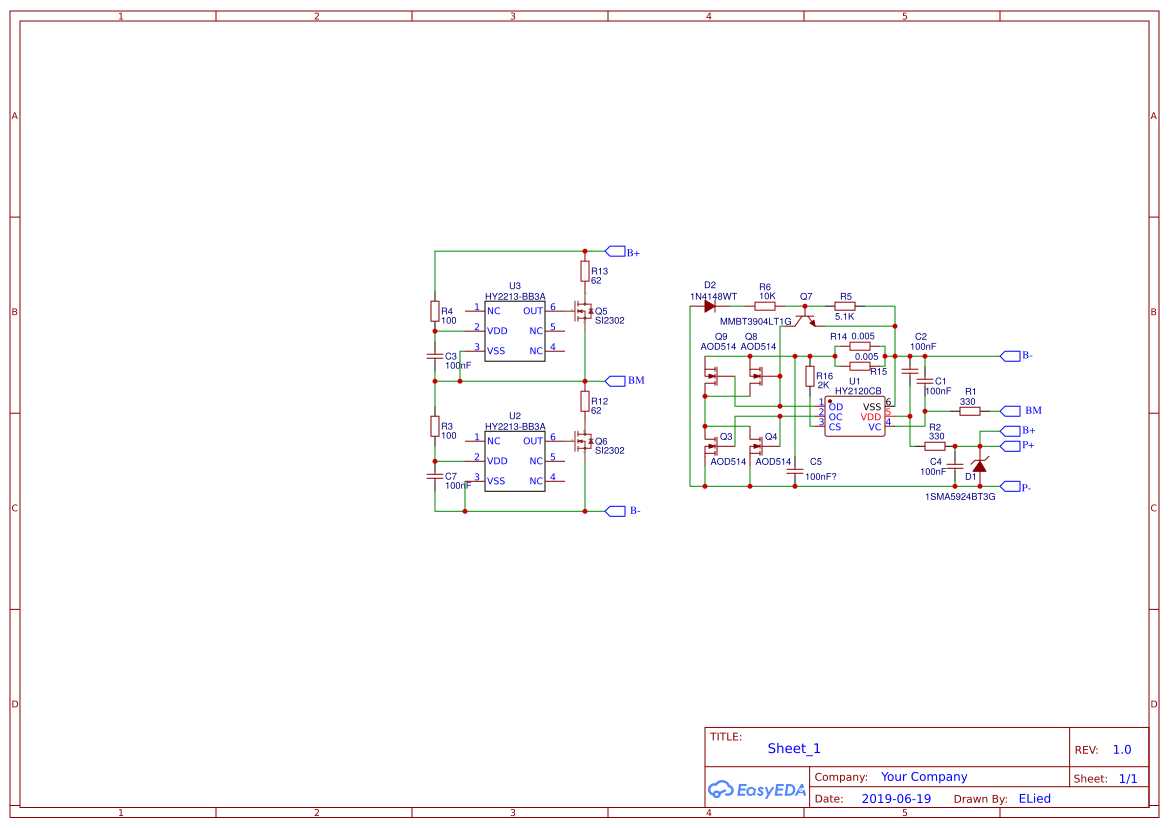Select capacitor C4 symbol
Screen dimensions: 1169x828
pos(955,467)
